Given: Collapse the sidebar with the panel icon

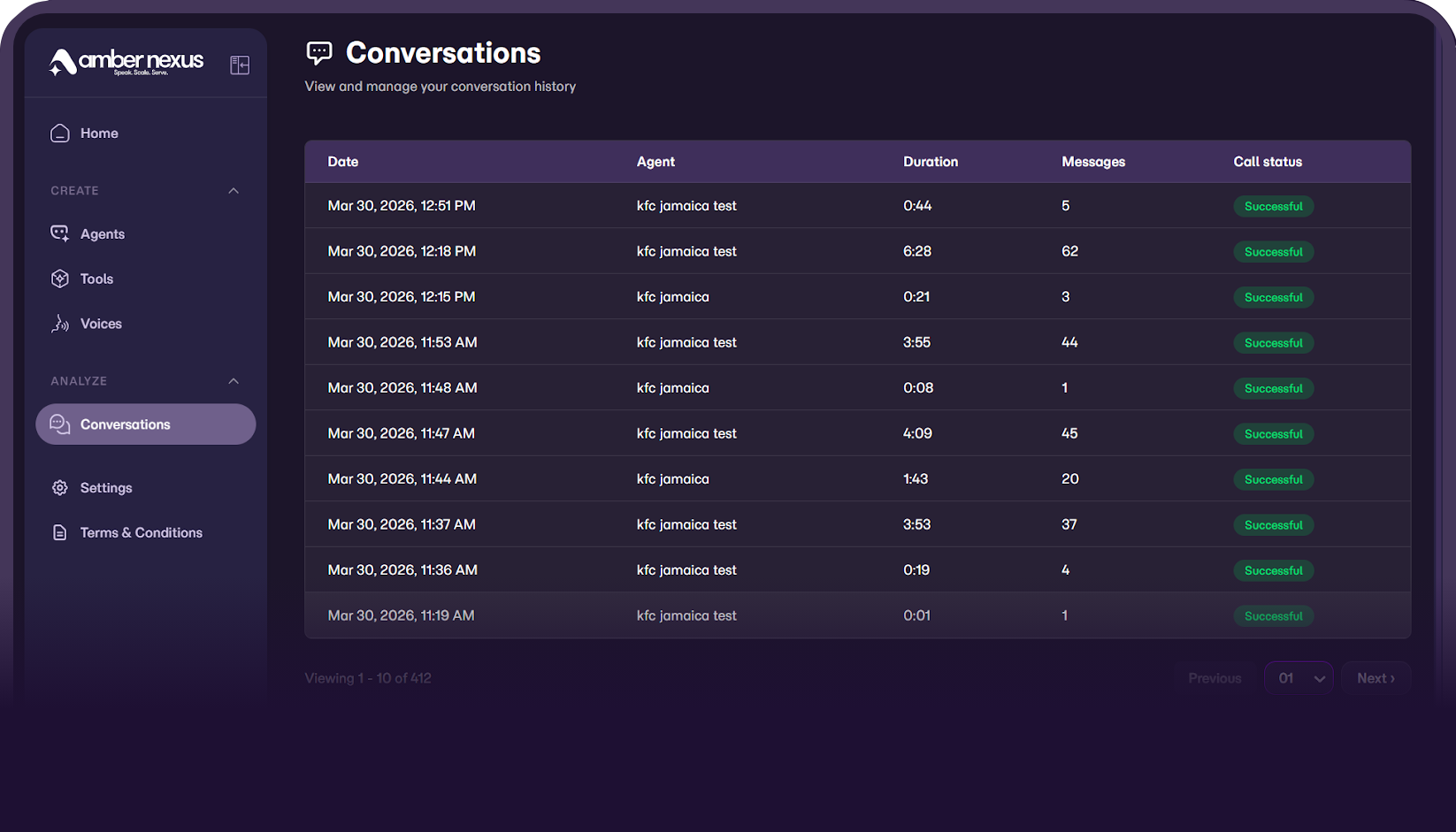Looking at the screenshot, I should pyautogui.click(x=240, y=65).
